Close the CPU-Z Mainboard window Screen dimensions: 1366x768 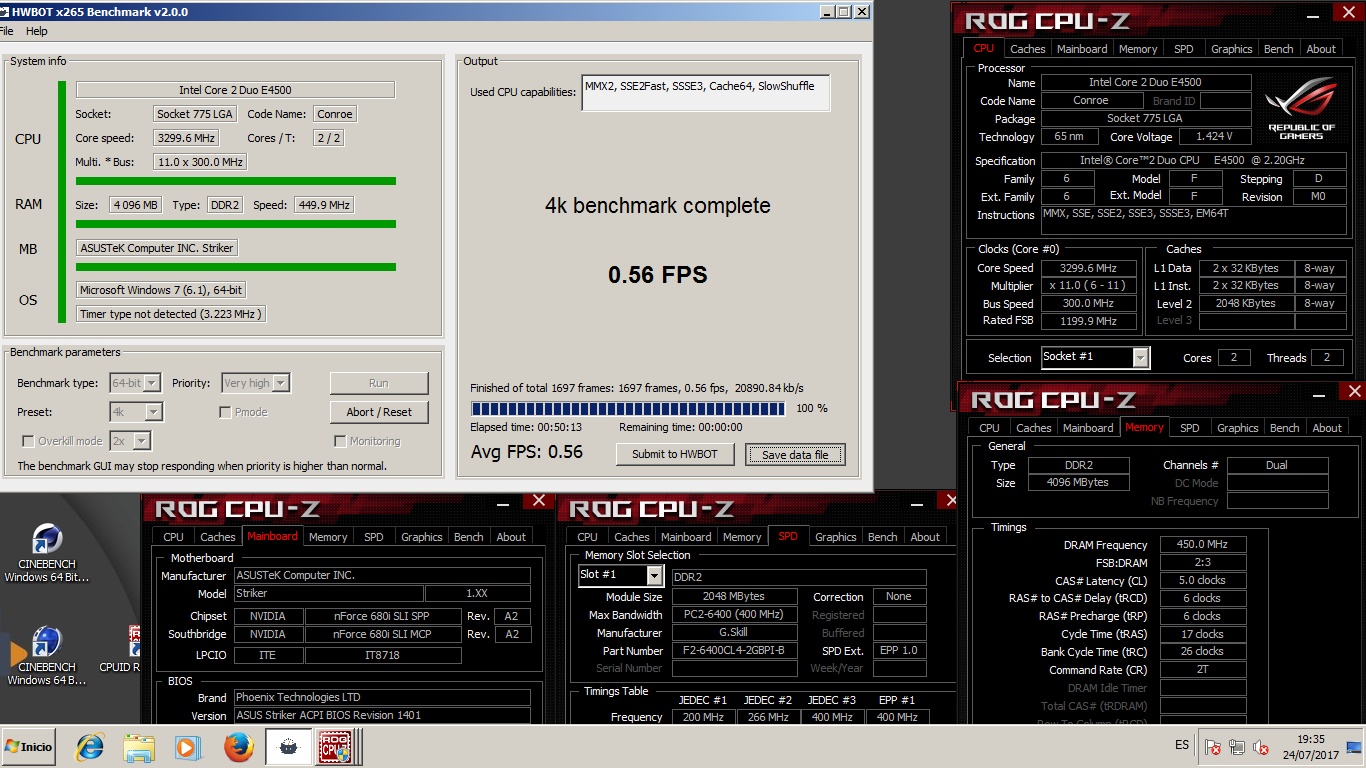coord(539,501)
